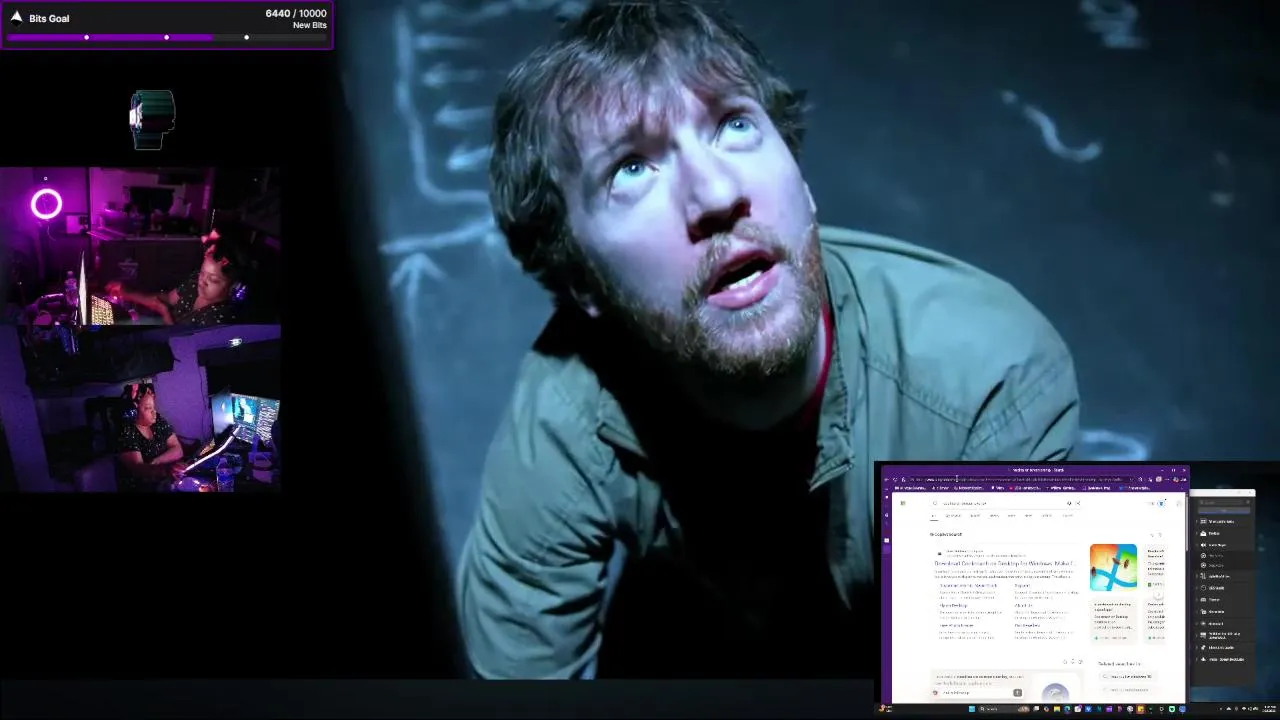Select the upper webcam feed with ring light
1280x720 pixels.
point(140,246)
